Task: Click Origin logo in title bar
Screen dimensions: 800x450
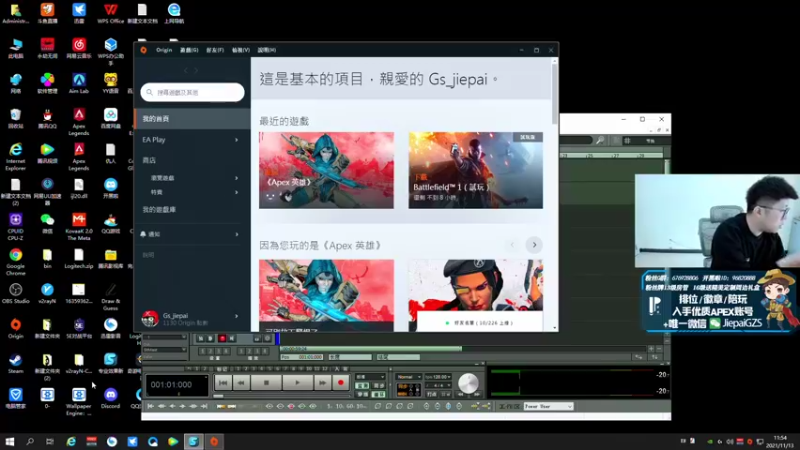Action: click(144, 50)
